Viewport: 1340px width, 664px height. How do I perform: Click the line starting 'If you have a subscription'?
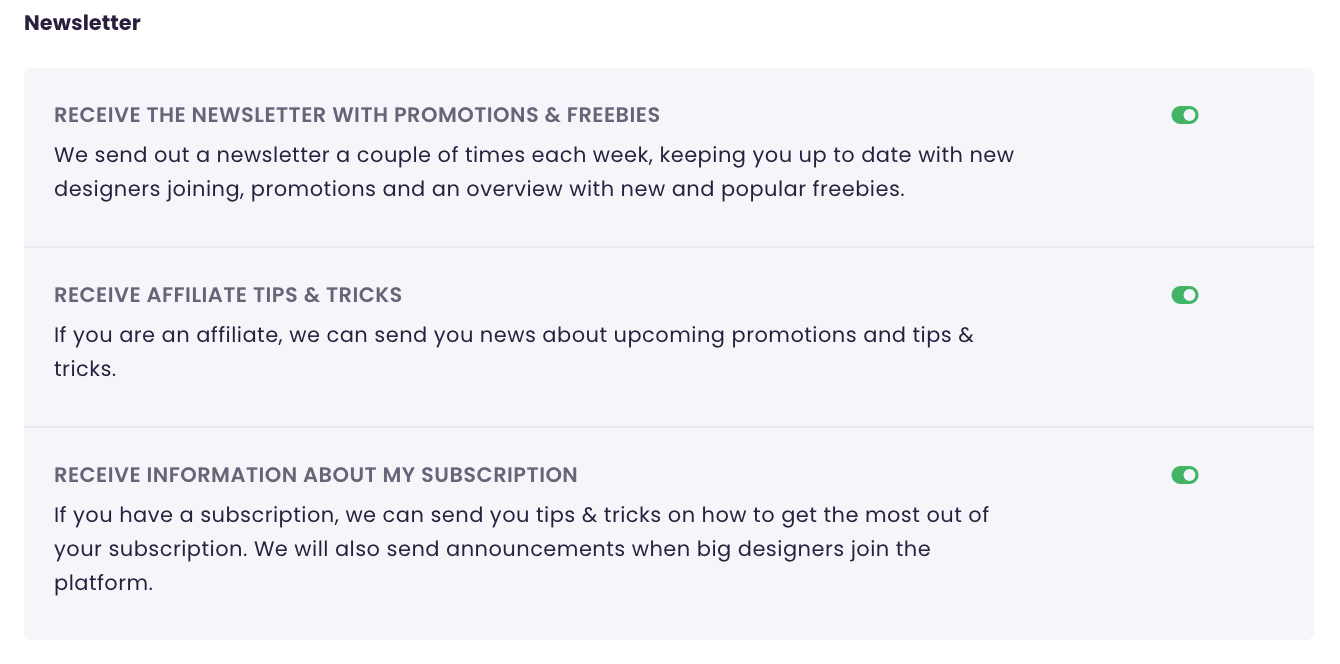pyautogui.click(x=521, y=515)
